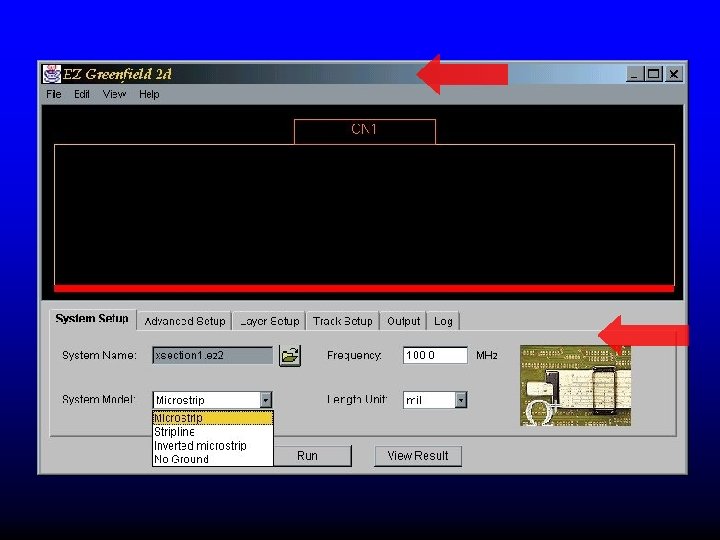Click the View Result button
The width and height of the screenshot is (720, 540).
point(418,456)
